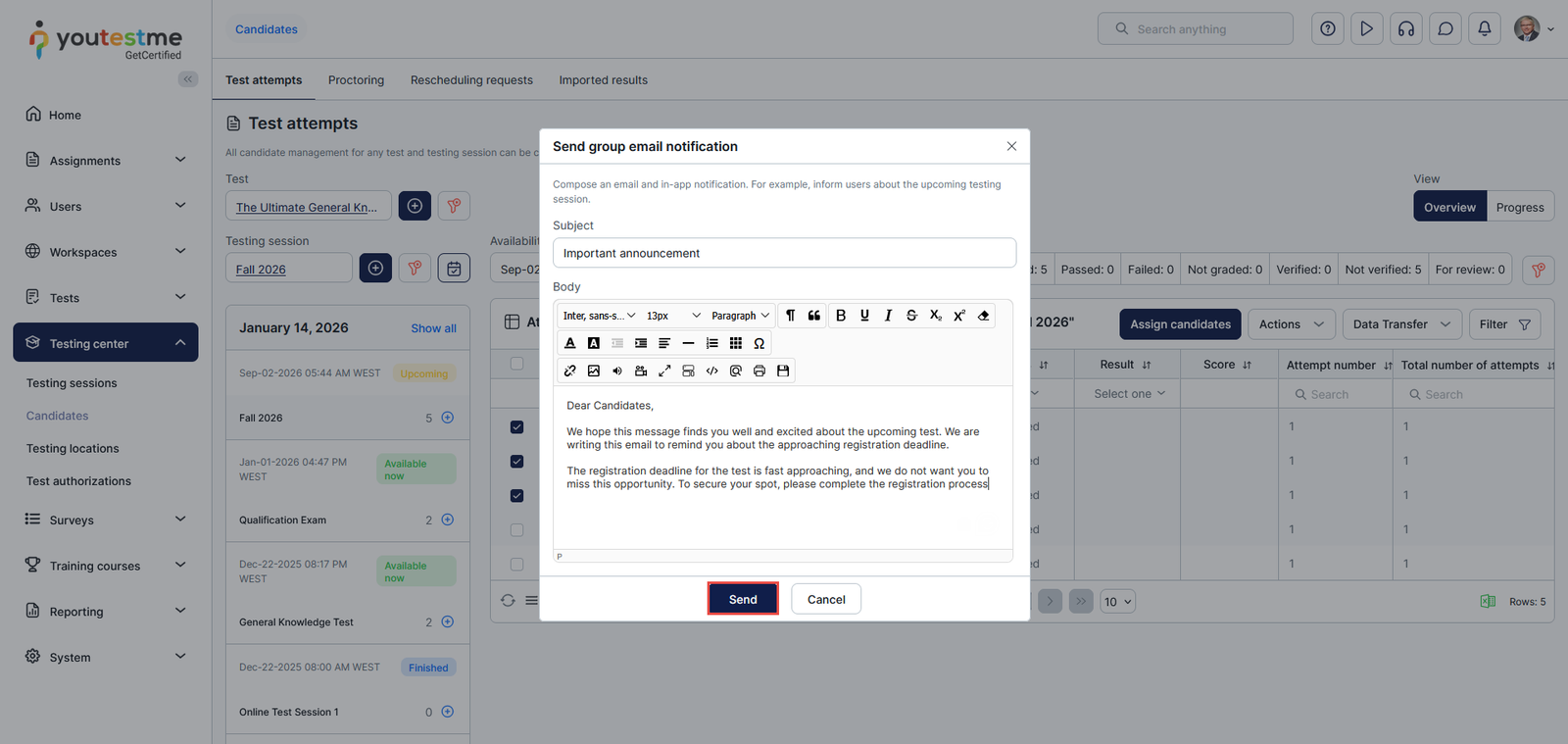1568x744 pixels.
Task: Clear formatting with the eraser icon
Action: [983, 316]
